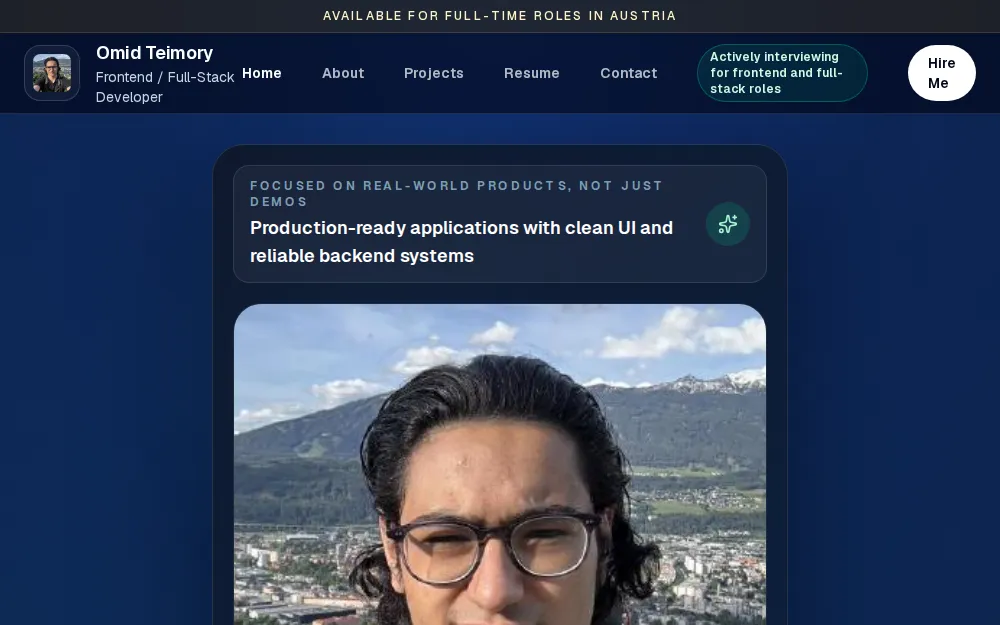Click 'Frontend / Full-Stack Developer' subtitle
Viewport: 1000px width, 625px height.
pyautogui.click(x=165, y=87)
